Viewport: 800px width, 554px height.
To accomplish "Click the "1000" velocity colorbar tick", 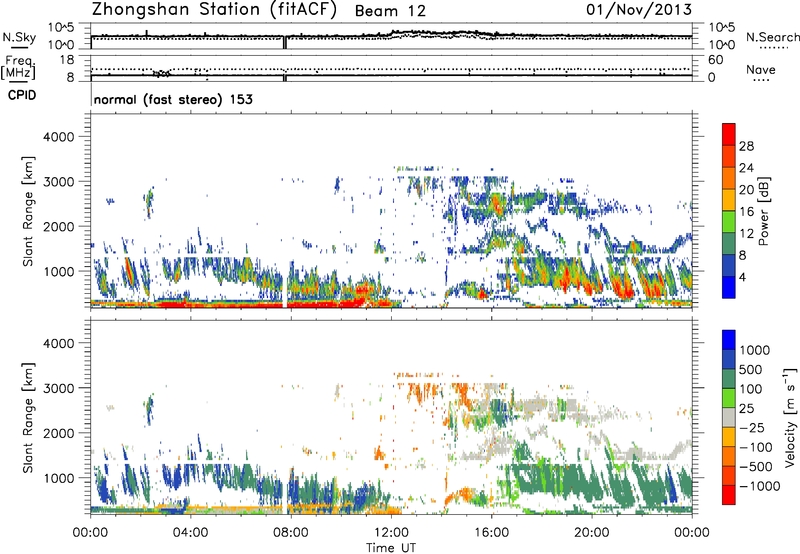I will [x=755, y=350].
